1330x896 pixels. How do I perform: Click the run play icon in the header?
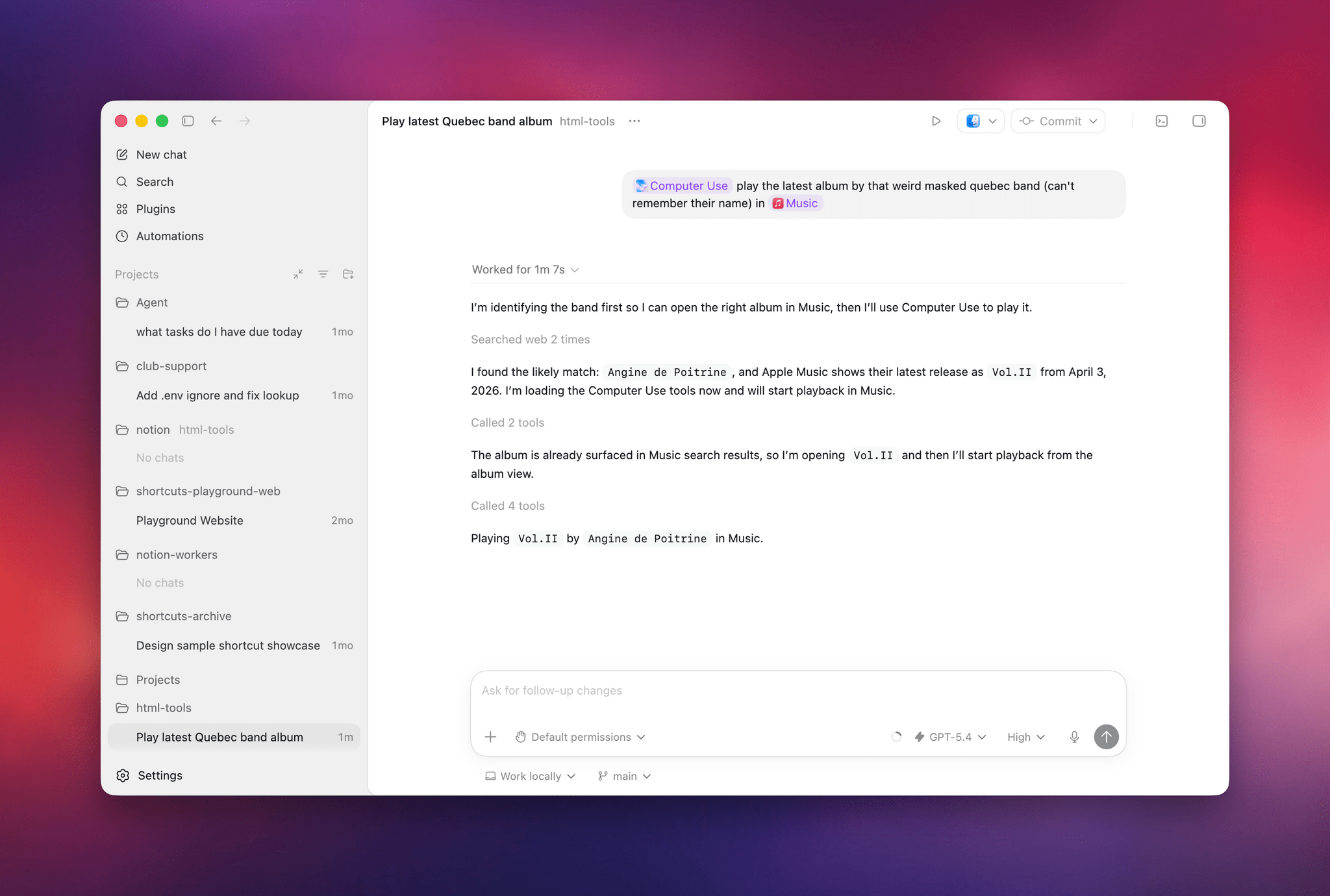[936, 121]
